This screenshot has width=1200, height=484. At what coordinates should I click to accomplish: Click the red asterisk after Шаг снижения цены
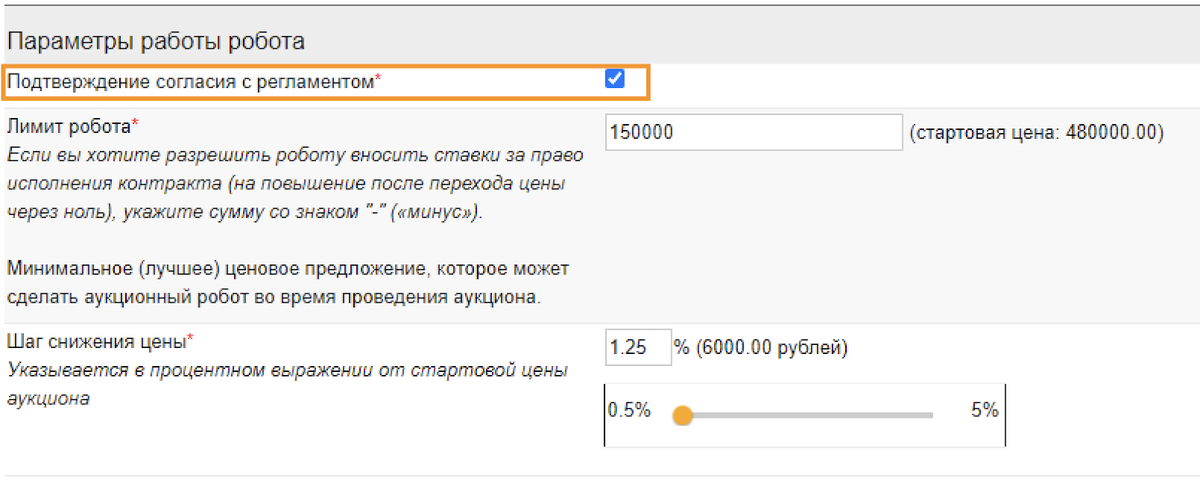click(191, 338)
